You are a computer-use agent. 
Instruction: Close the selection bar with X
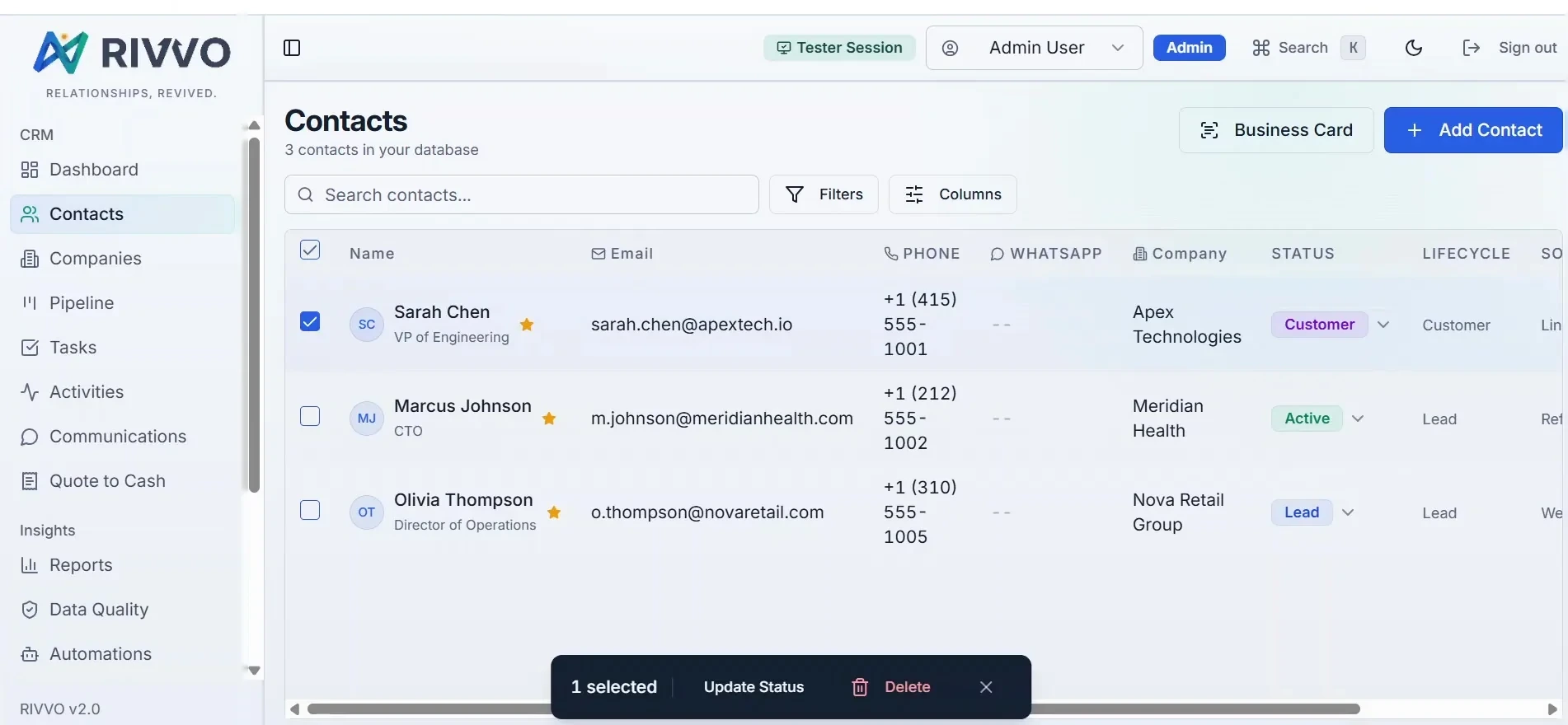click(x=986, y=687)
